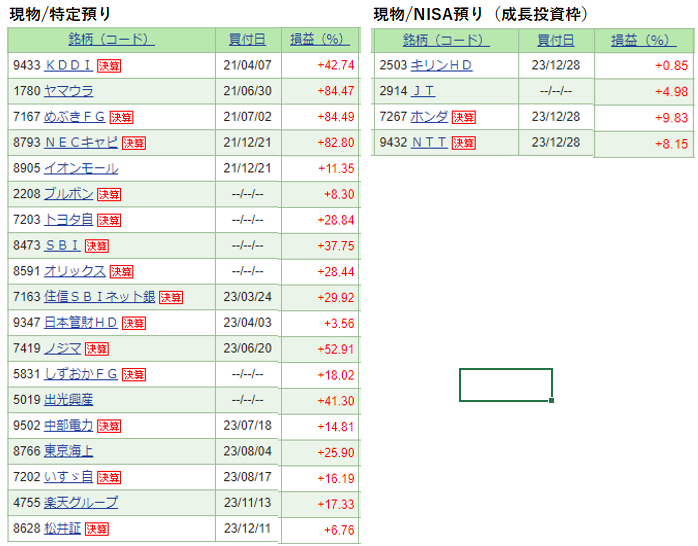Open the 住信SBIネット銀 stock link
Image resolution: width=698 pixels, height=546 pixels.
[100, 297]
